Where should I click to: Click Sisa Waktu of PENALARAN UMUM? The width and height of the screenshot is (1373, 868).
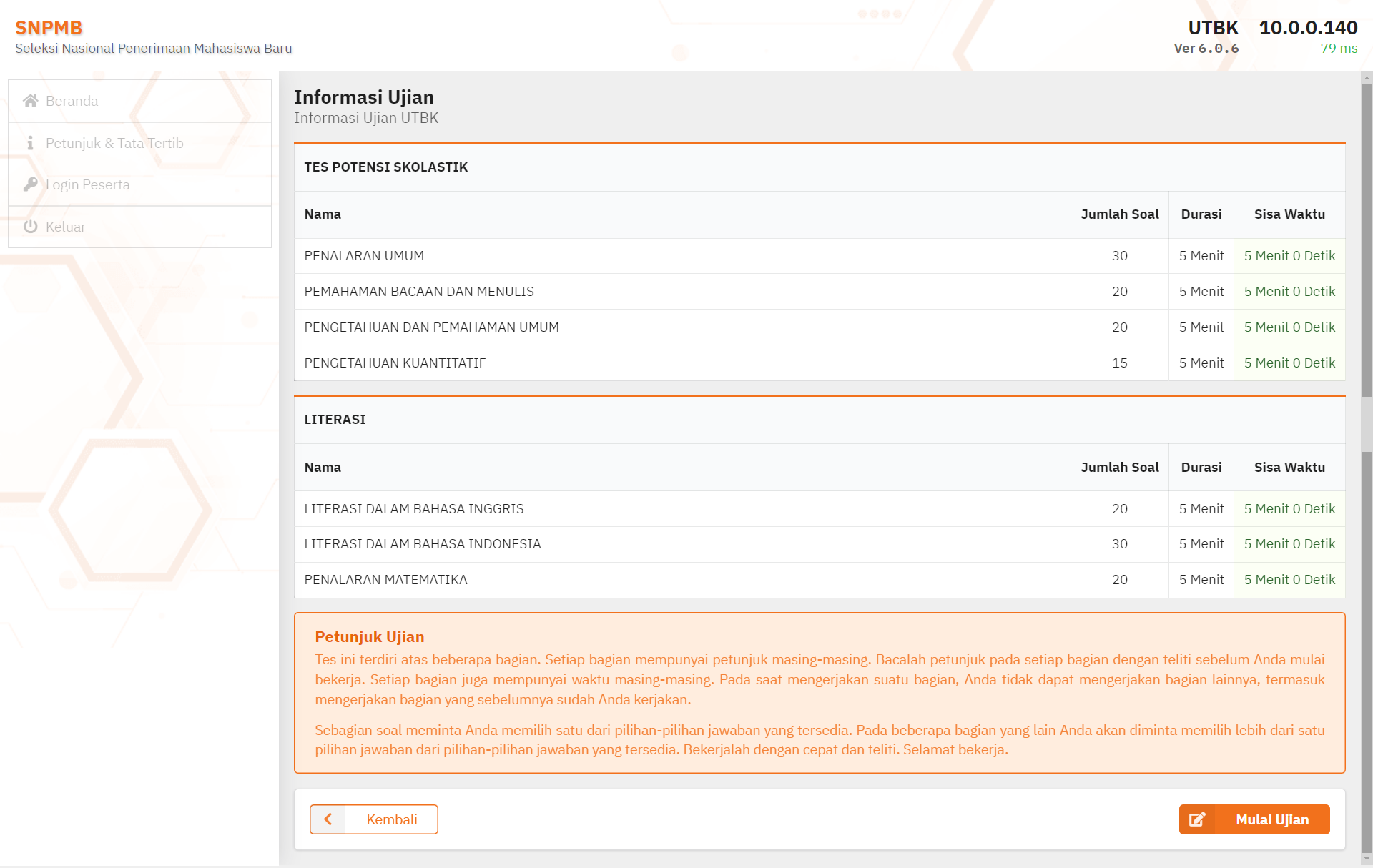point(1289,256)
